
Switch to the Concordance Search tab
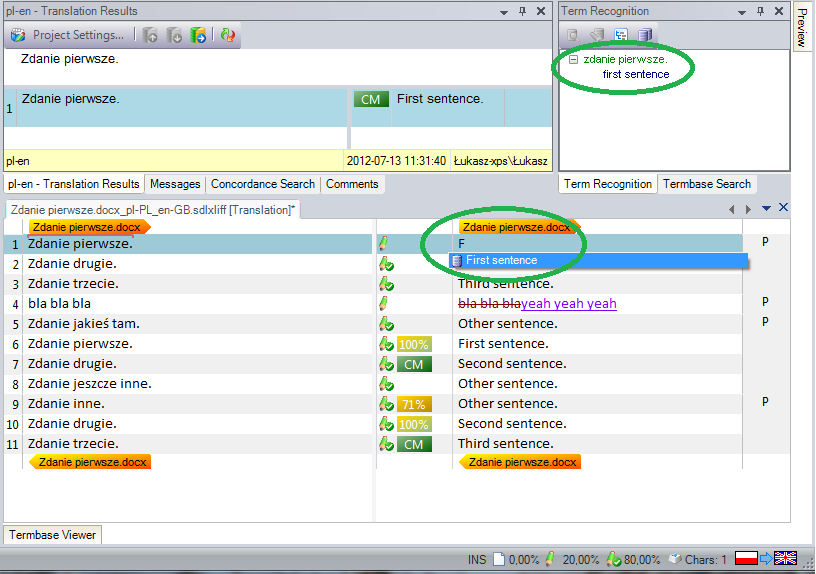[x=263, y=184]
